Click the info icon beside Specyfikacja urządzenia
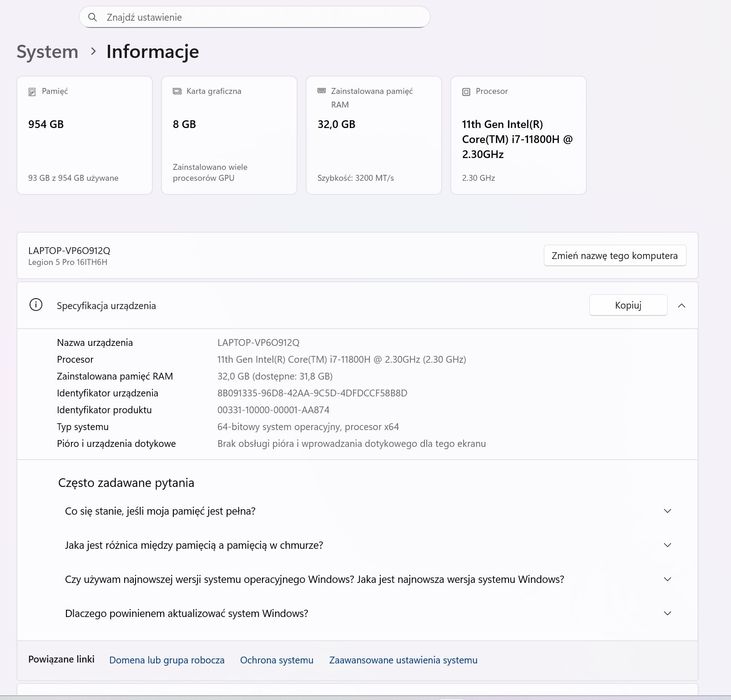731x700 pixels. [x=36, y=305]
